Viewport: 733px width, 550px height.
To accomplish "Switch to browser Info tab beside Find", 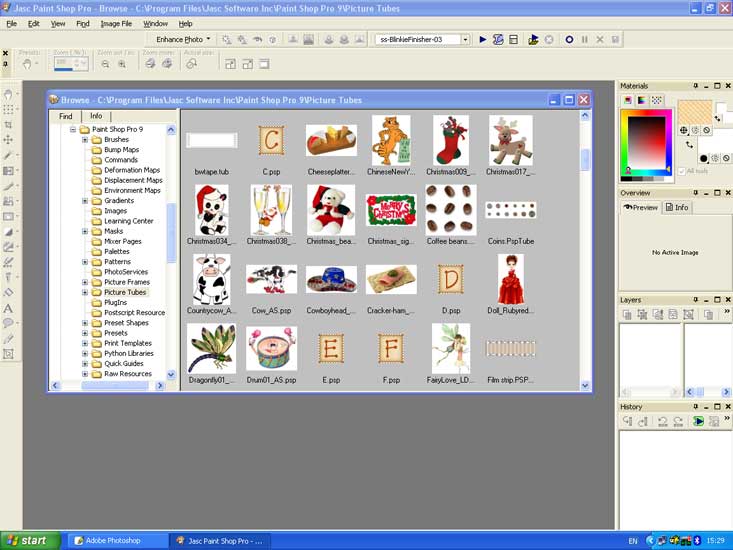I will 96,115.
